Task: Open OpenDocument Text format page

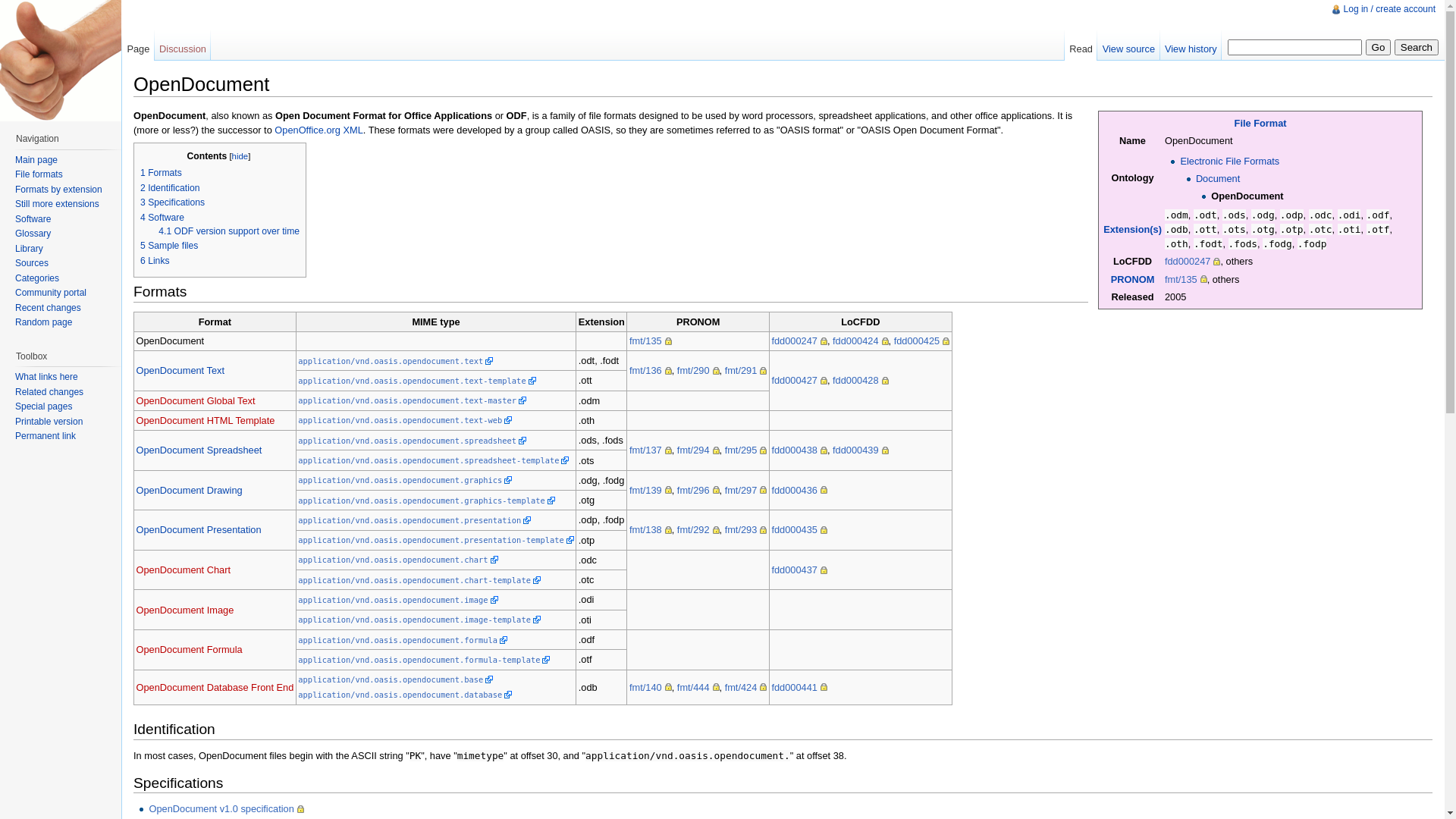Action: pyautogui.click(x=180, y=371)
